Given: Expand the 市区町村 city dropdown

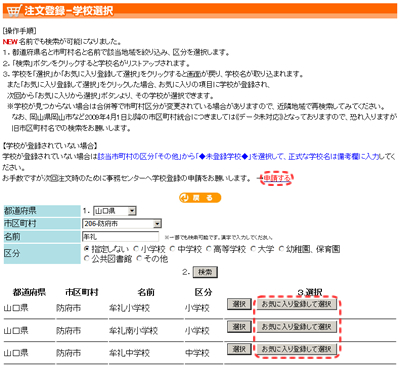Looking at the screenshot, I should (x=122, y=224).
